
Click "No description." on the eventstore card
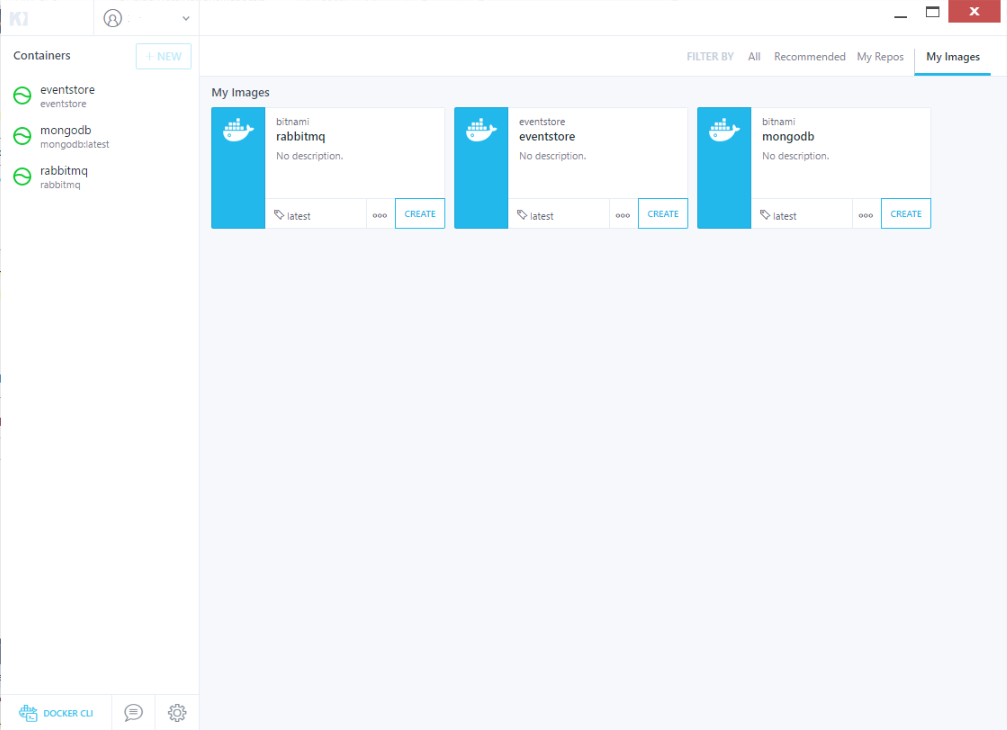click(552, 156)
